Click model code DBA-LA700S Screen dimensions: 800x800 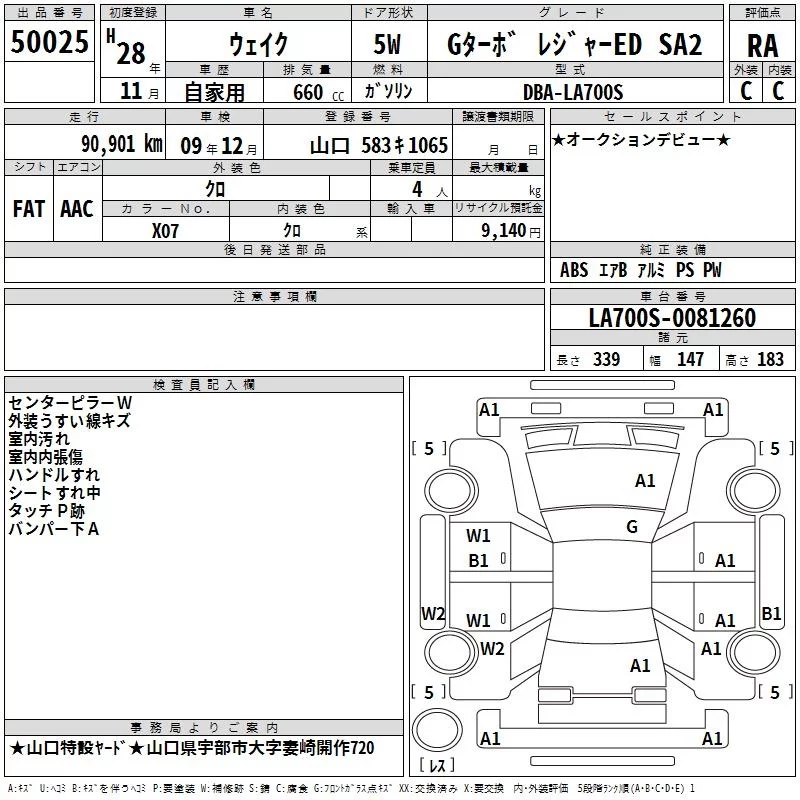tap(573, 92)
